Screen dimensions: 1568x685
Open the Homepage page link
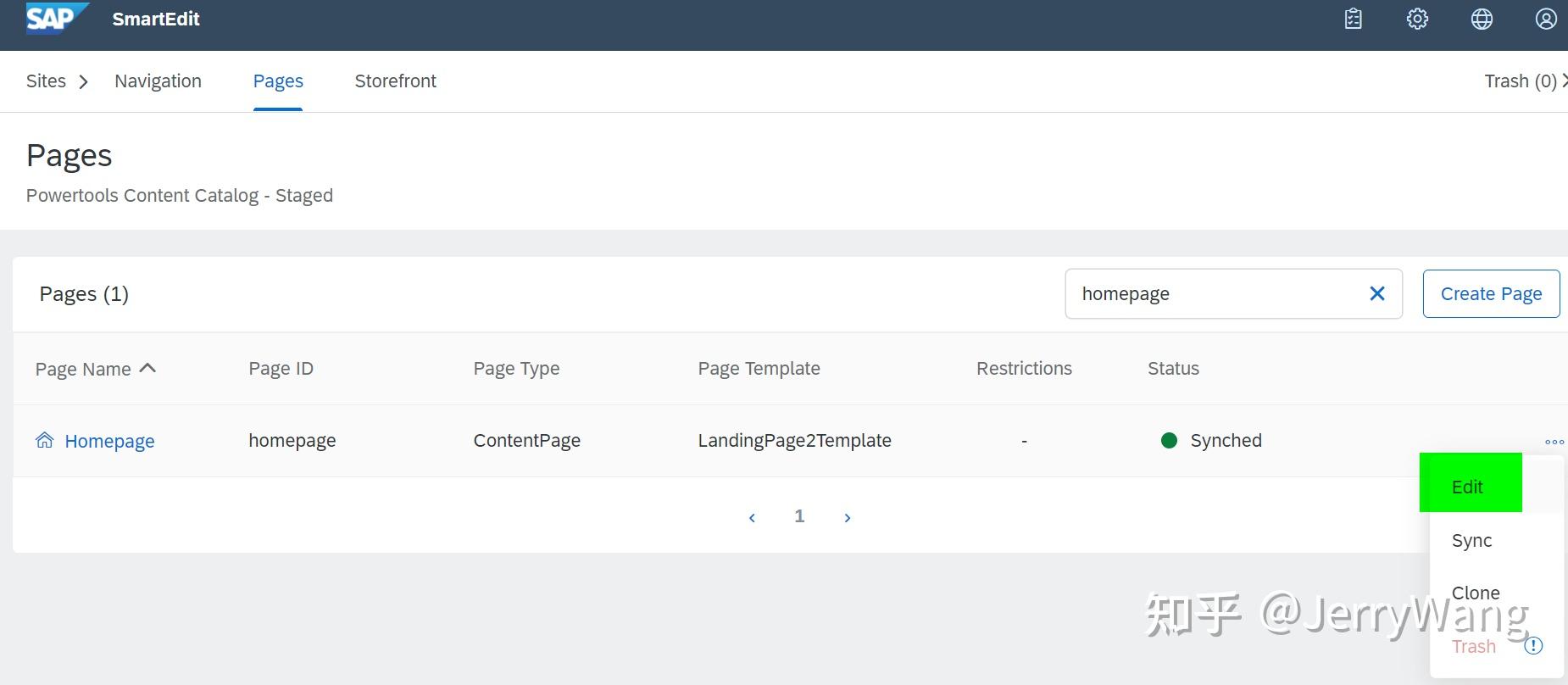109,441
